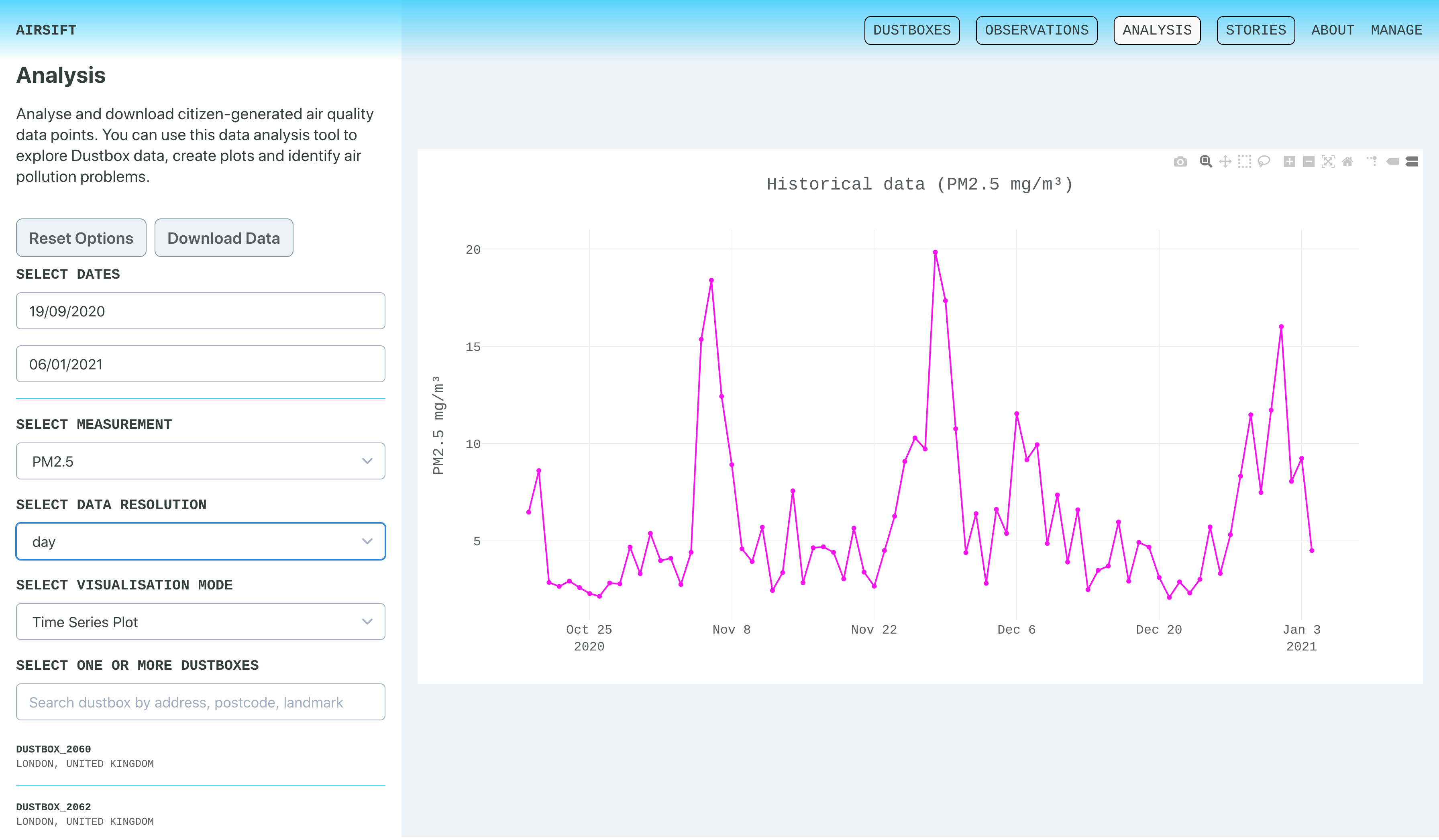Screen dimensions: 1439x840
Task: Zoom out of the time series plot
Action: tap(1308, 162)
